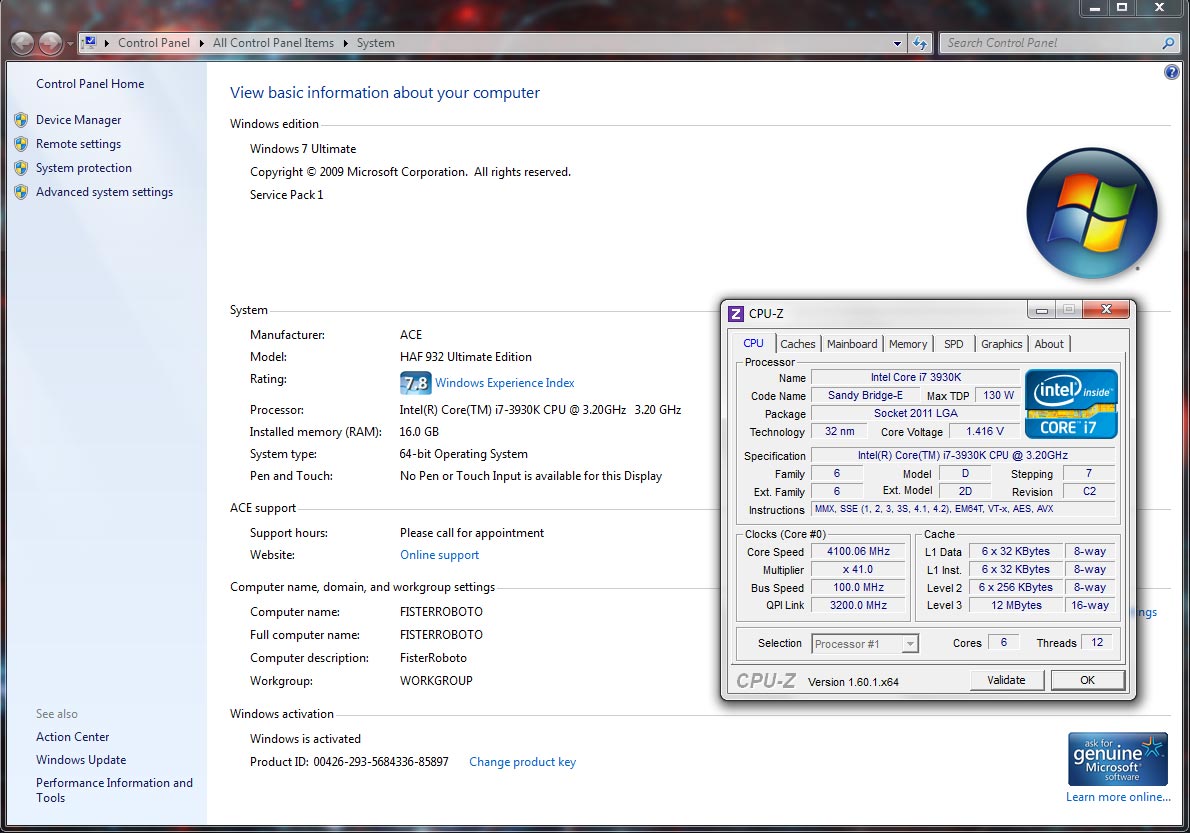Open Advanced system settings from sidebar
1190x833 pixels.
(104, 192)
